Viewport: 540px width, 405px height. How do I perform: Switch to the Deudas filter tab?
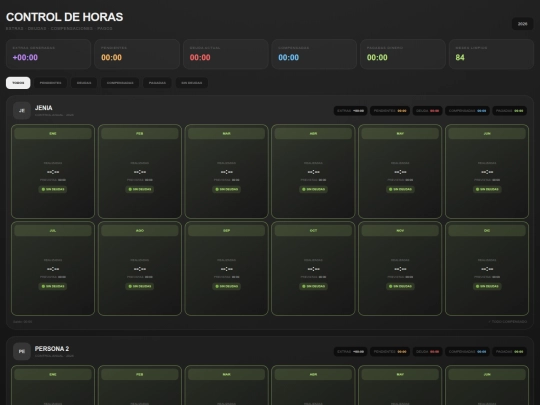84,83
